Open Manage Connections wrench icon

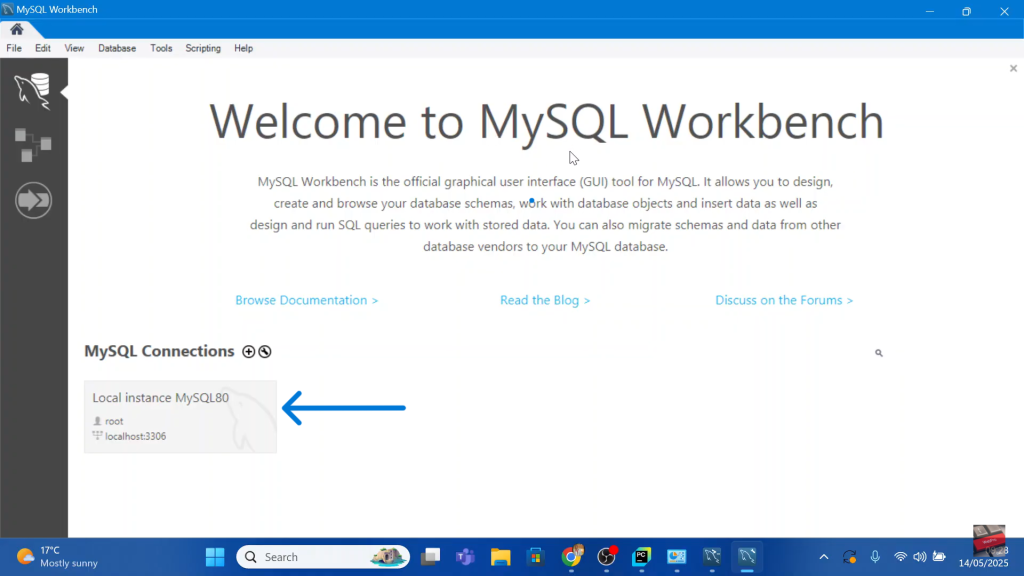point(264,351)
